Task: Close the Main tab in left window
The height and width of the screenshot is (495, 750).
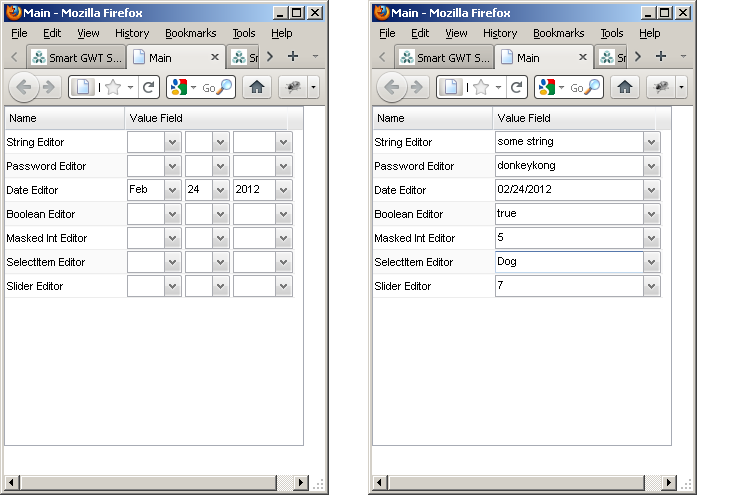Action: 214,57
